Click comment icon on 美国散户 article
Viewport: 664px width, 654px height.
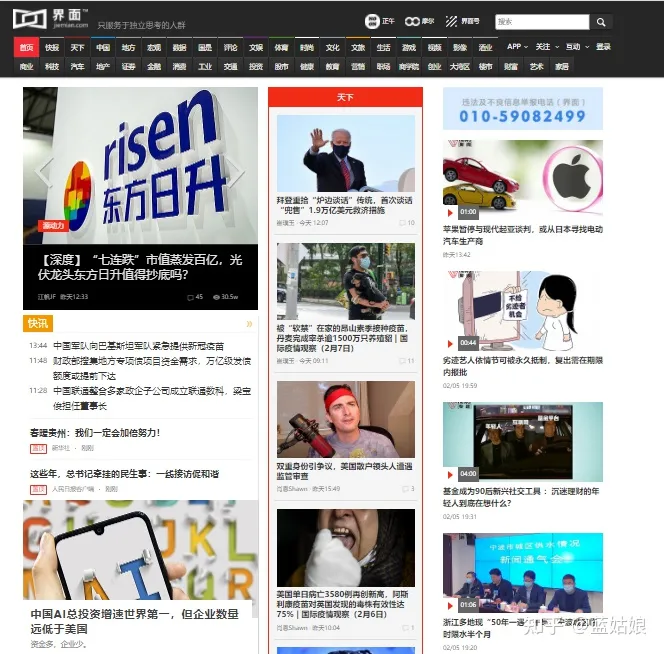pos(405,489)
